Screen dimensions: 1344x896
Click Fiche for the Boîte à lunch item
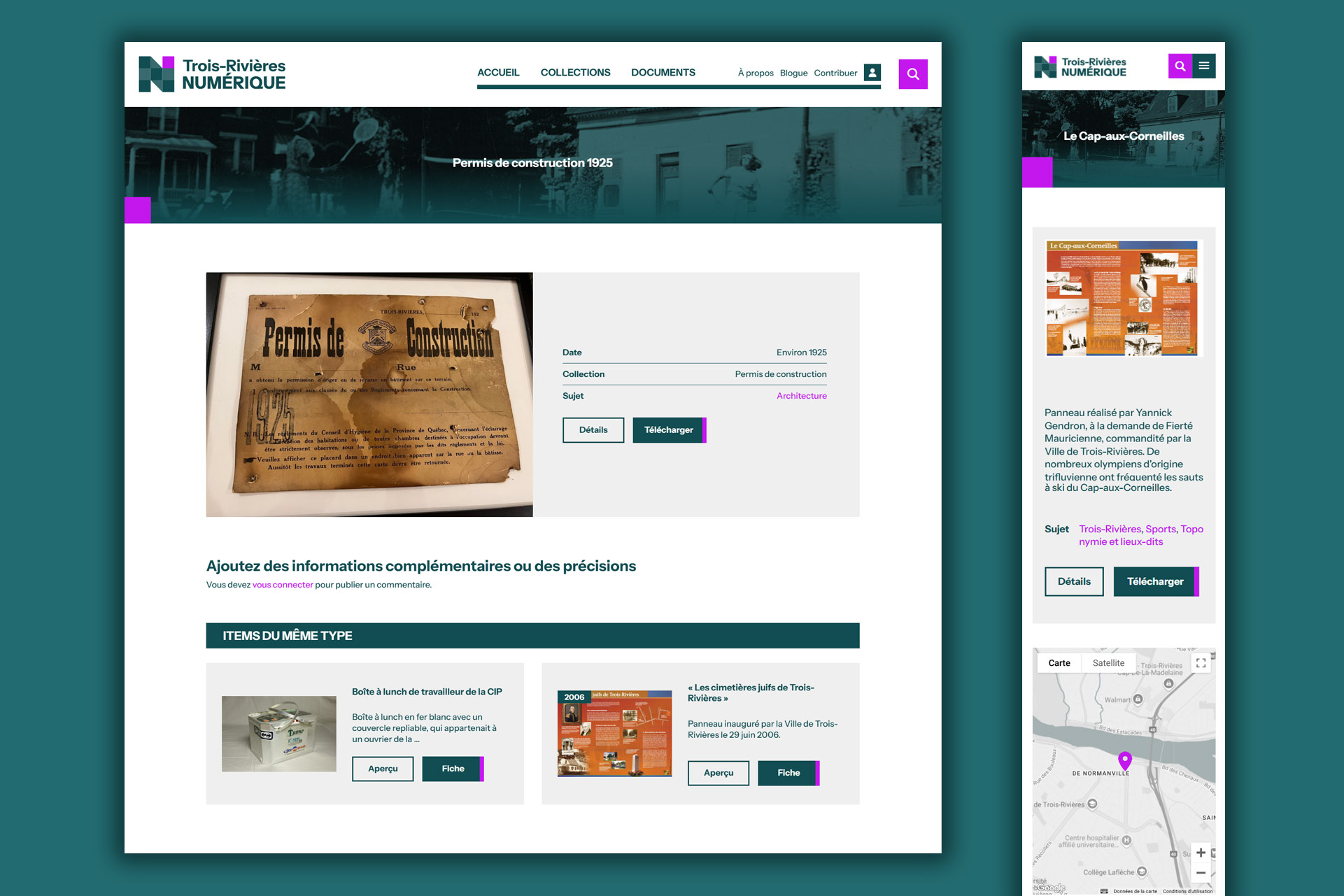(x=453, y=769)
